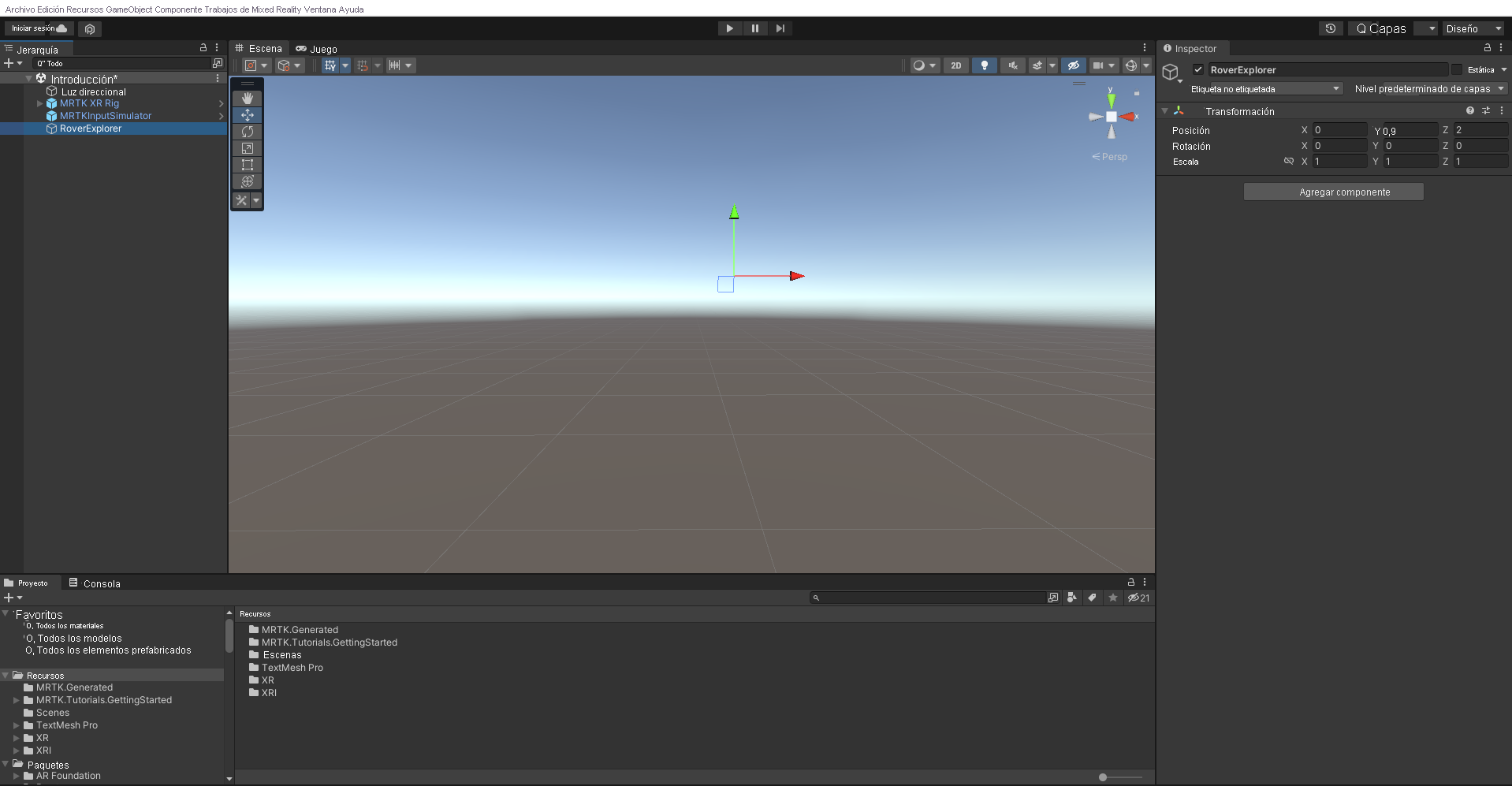
Task: Select the Escena tab
Action: point(259,49)
